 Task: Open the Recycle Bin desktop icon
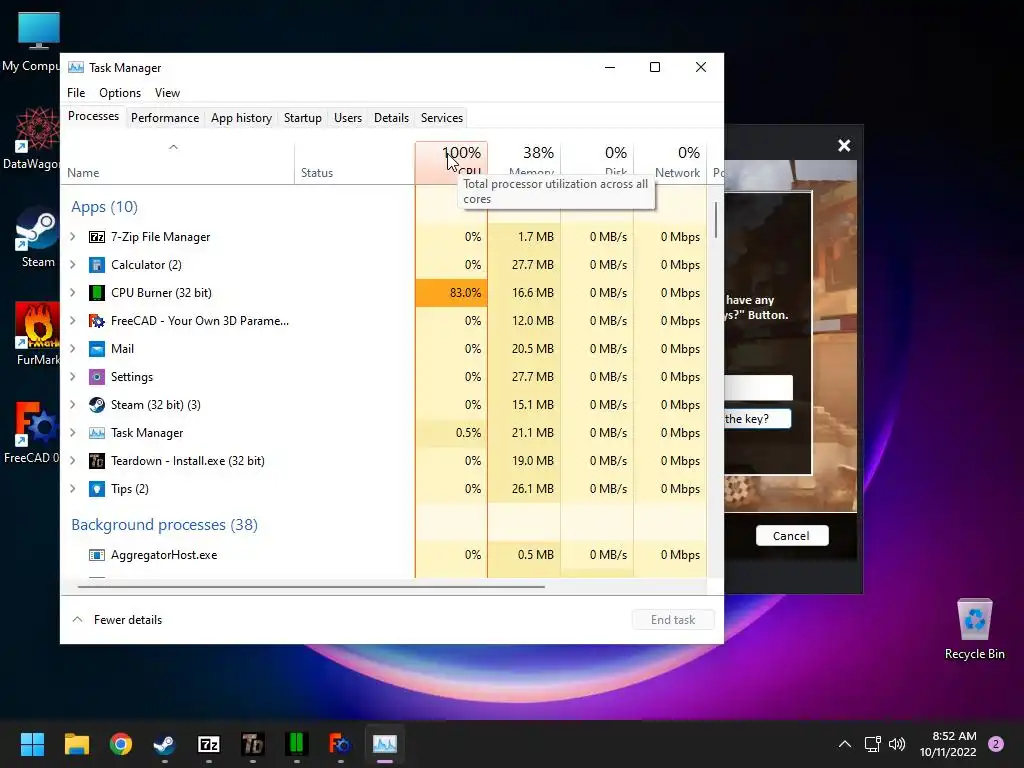pos(974,630)
